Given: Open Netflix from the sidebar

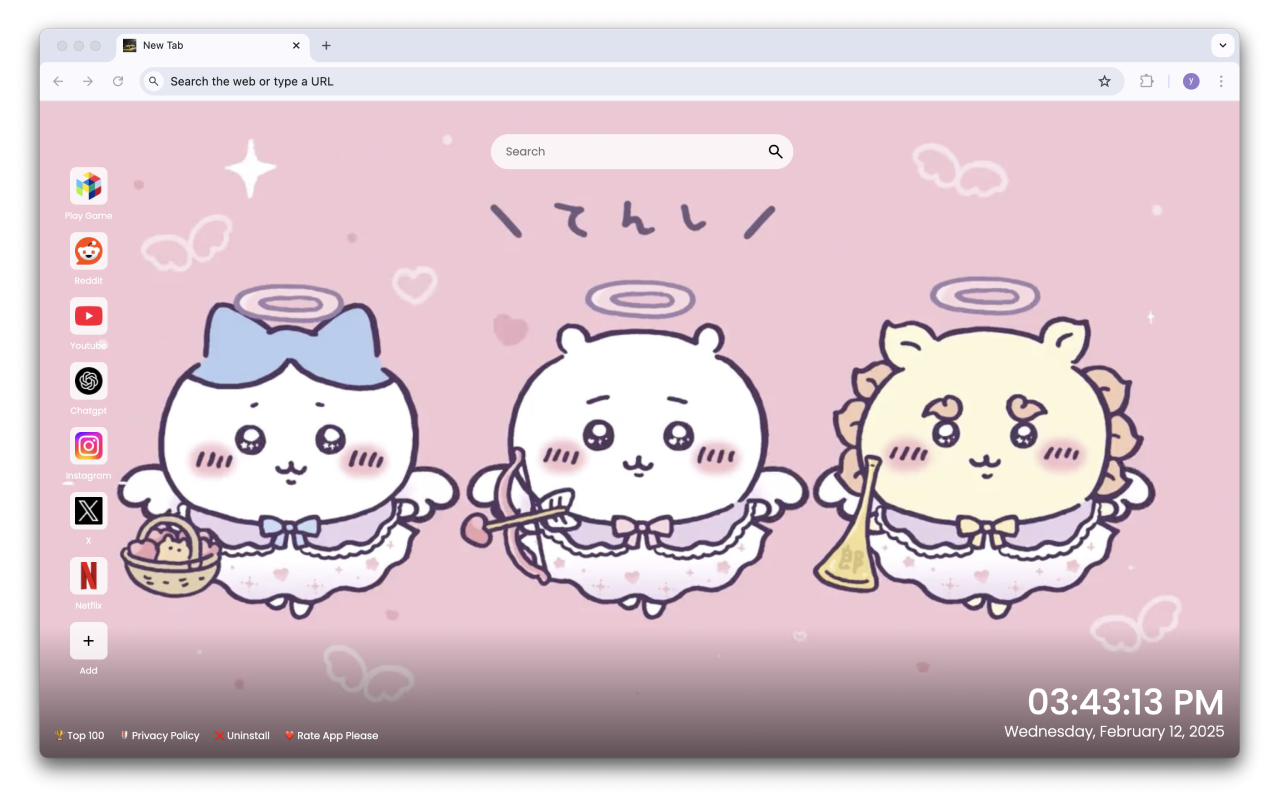Looking at the screenshot, I should (88, 575).
